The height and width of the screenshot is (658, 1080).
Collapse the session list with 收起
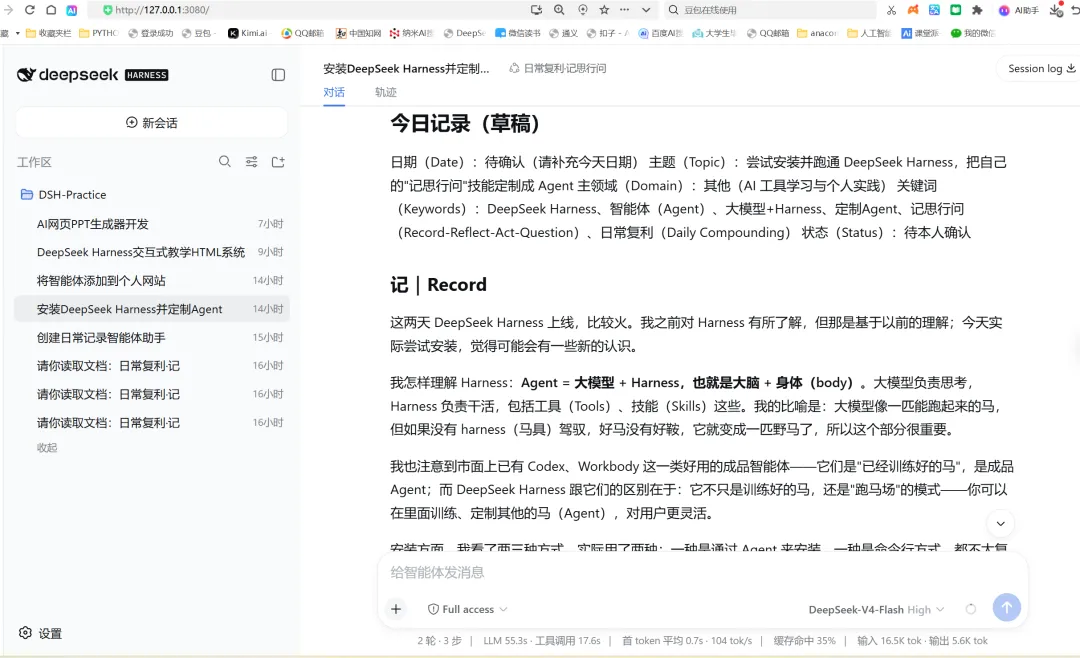coord(47,448)
